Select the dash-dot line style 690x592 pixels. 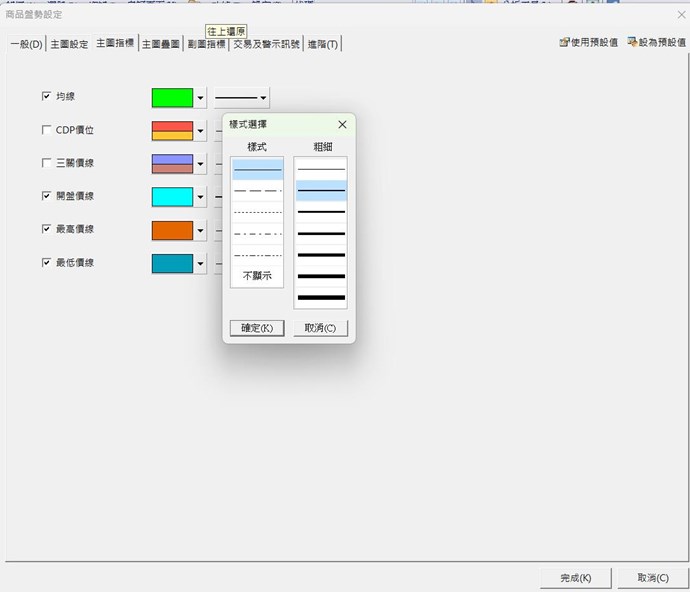click(257, 233)
